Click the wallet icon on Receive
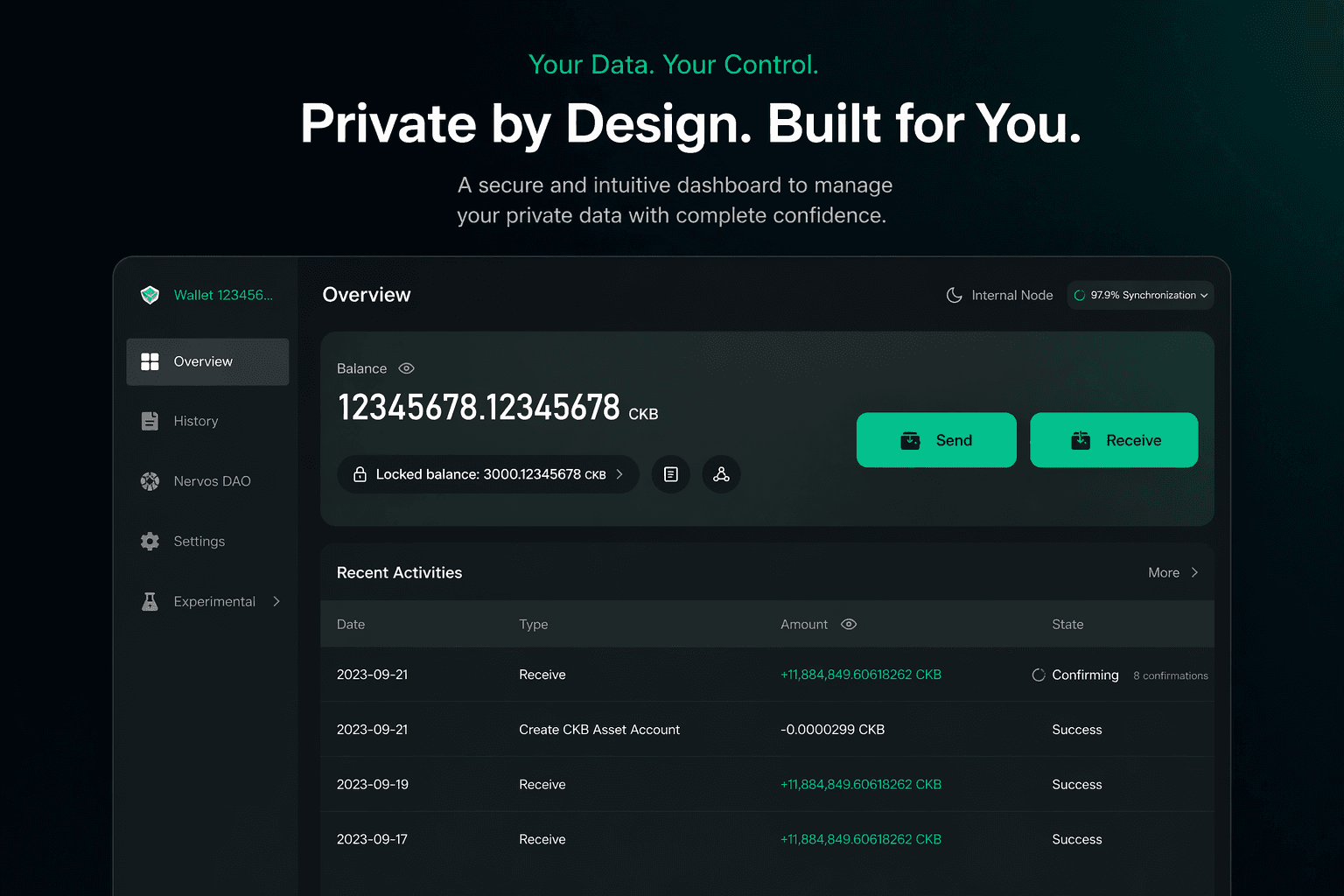Image resolution: width=1344 pixels, height=896 pixels. [1081, 440]
